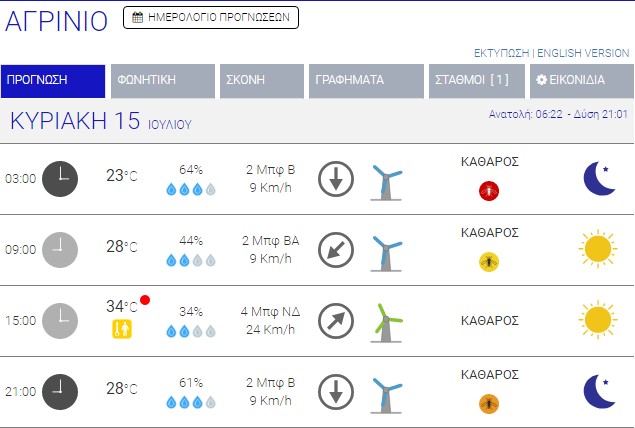Click the moon icon for 21:00
Viewport: 635px width, 428px height.
click(598, 392)
